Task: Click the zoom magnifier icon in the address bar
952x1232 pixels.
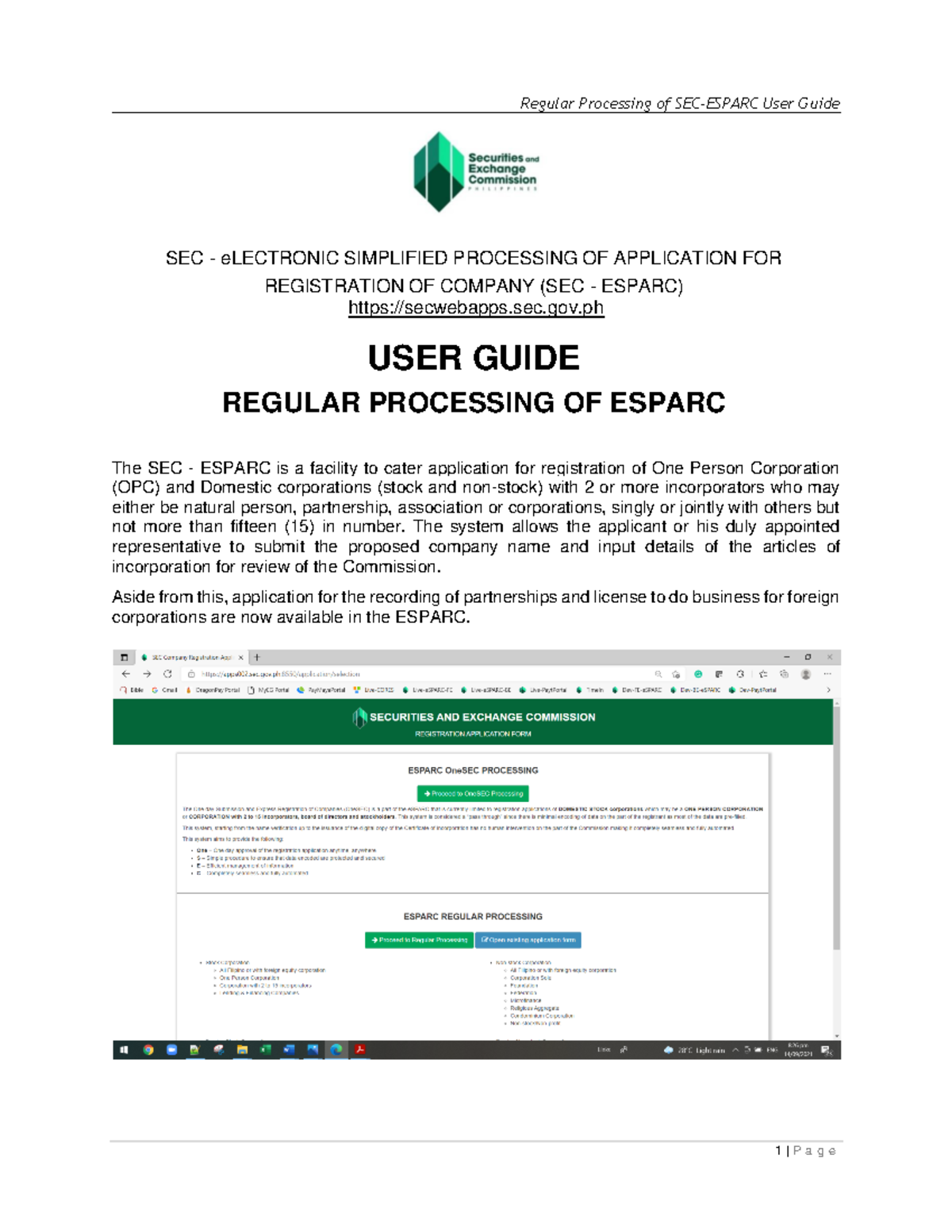Action: click(658, 674)
